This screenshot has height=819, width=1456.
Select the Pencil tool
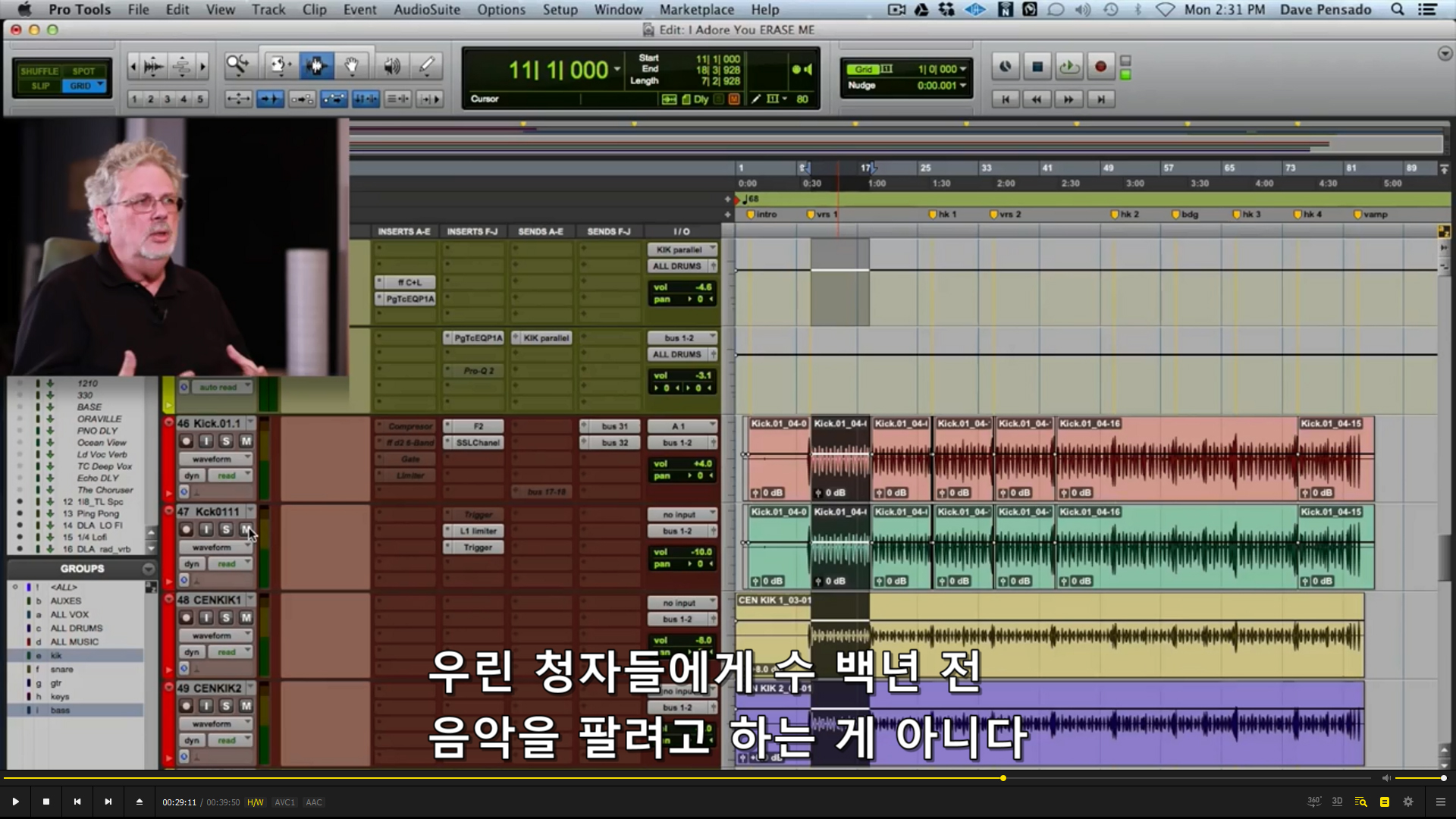tap(427, 66)
